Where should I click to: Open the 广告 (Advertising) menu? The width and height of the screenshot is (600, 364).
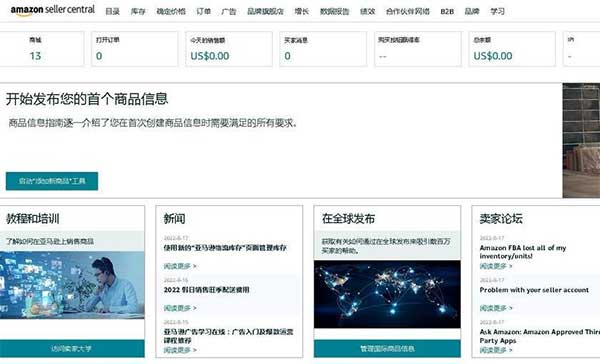(x=229, y=11)
